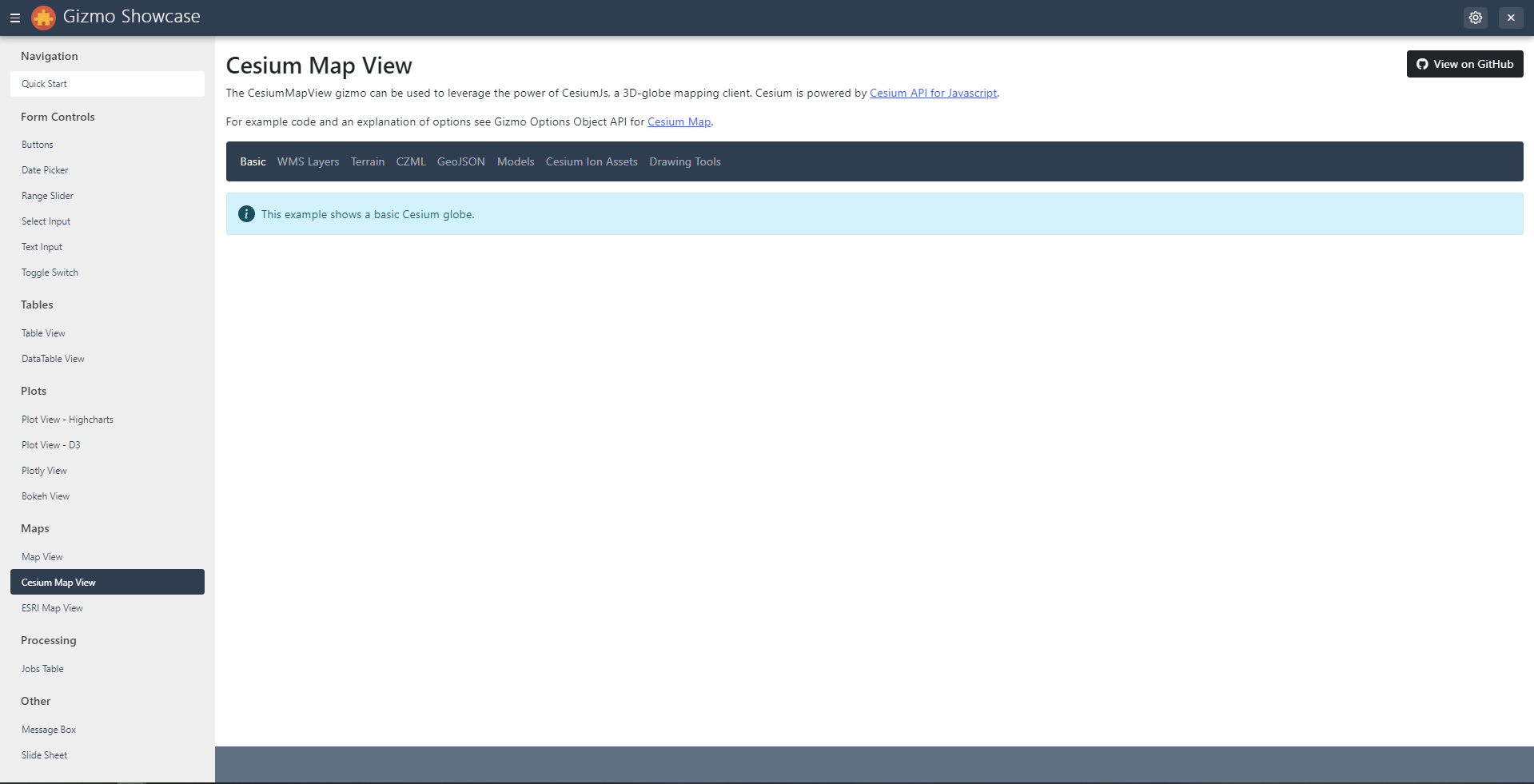1534x784 pixels.
Task: Select DataTable View in the sidebar
Action: 53,358
